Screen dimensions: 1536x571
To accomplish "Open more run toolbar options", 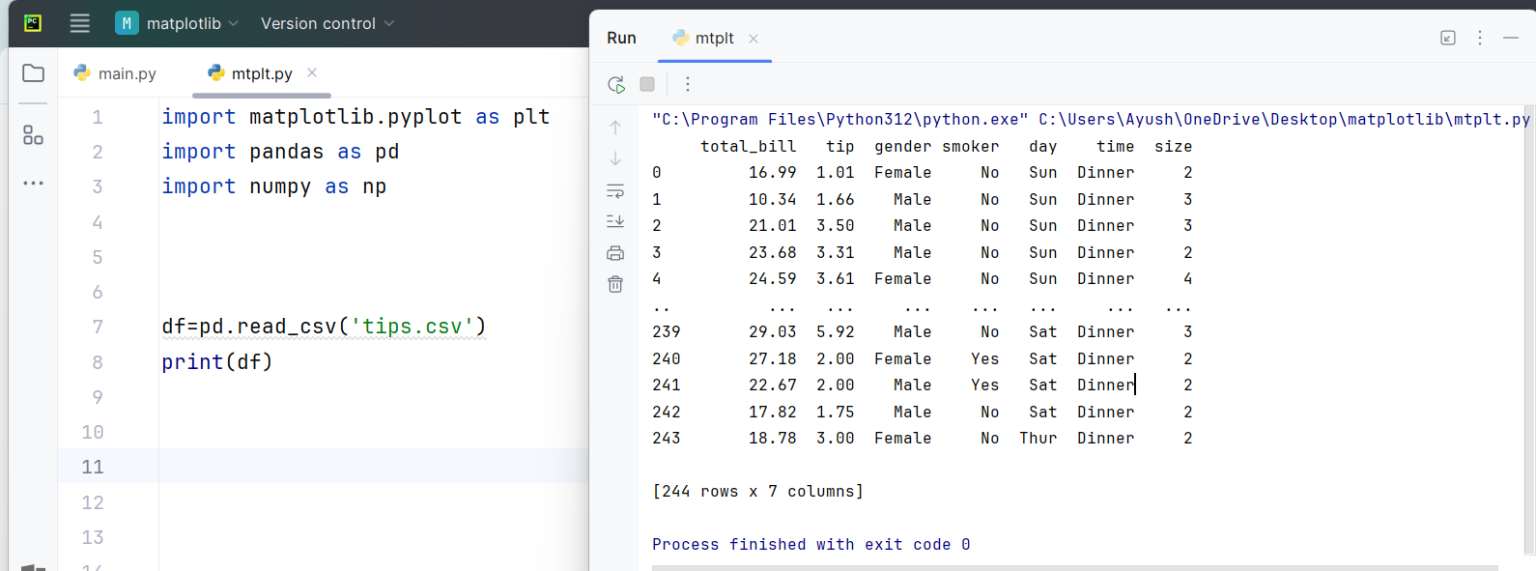I will [x=687, y=84].
